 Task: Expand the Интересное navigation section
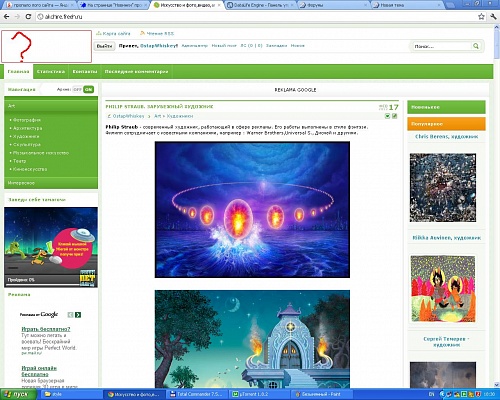click(51, 183)
